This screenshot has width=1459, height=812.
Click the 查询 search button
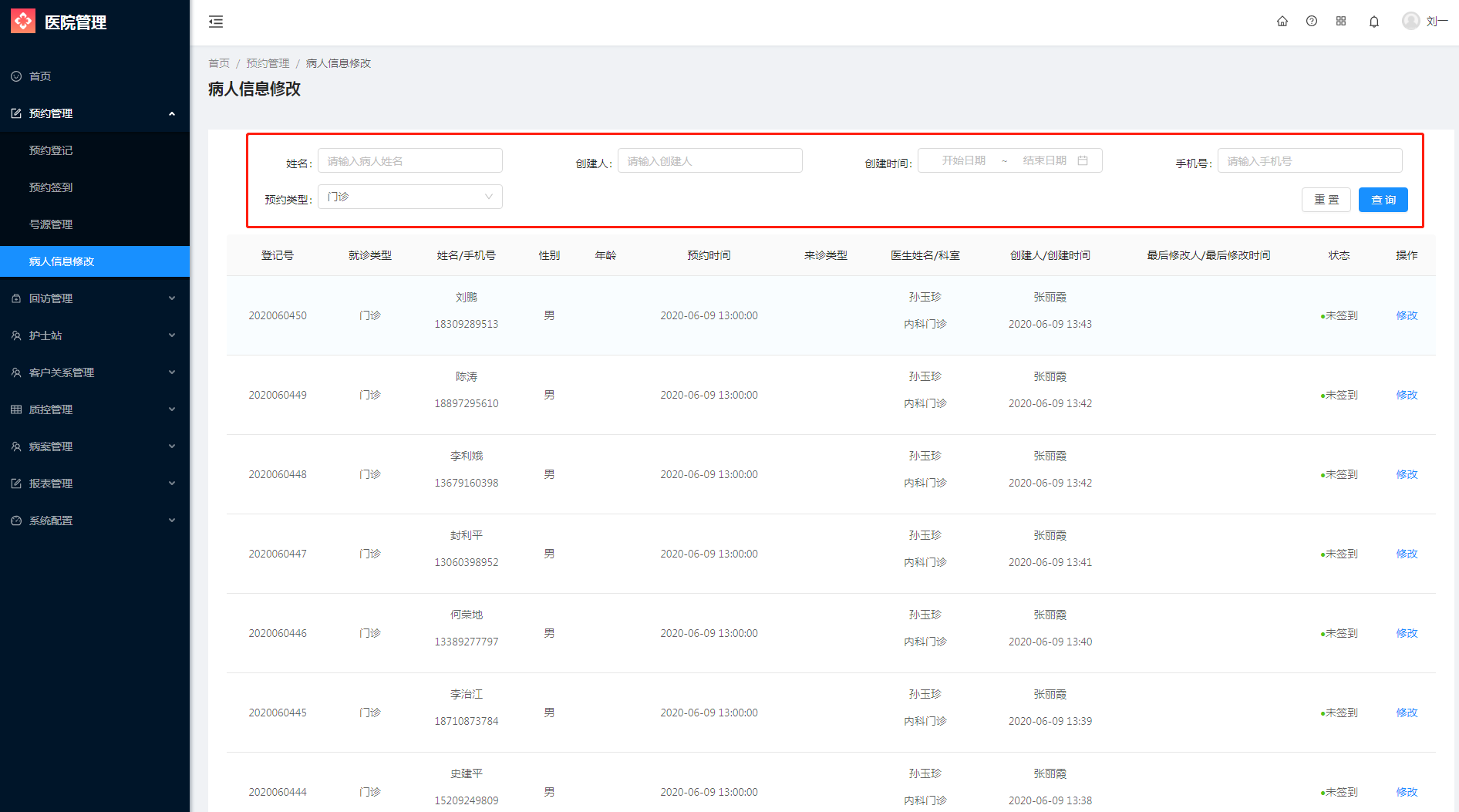click(1383, 200)
